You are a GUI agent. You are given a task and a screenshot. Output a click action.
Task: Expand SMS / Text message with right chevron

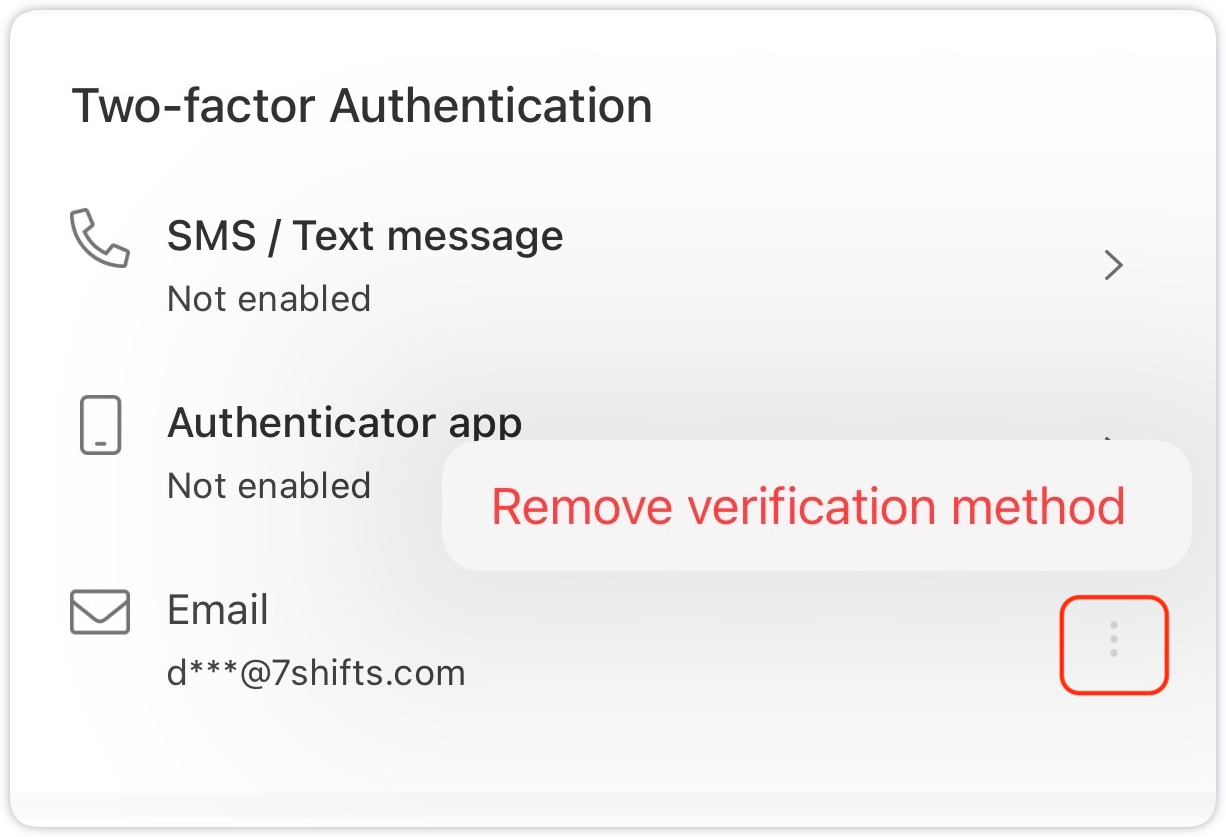(x=1113, y=265)
